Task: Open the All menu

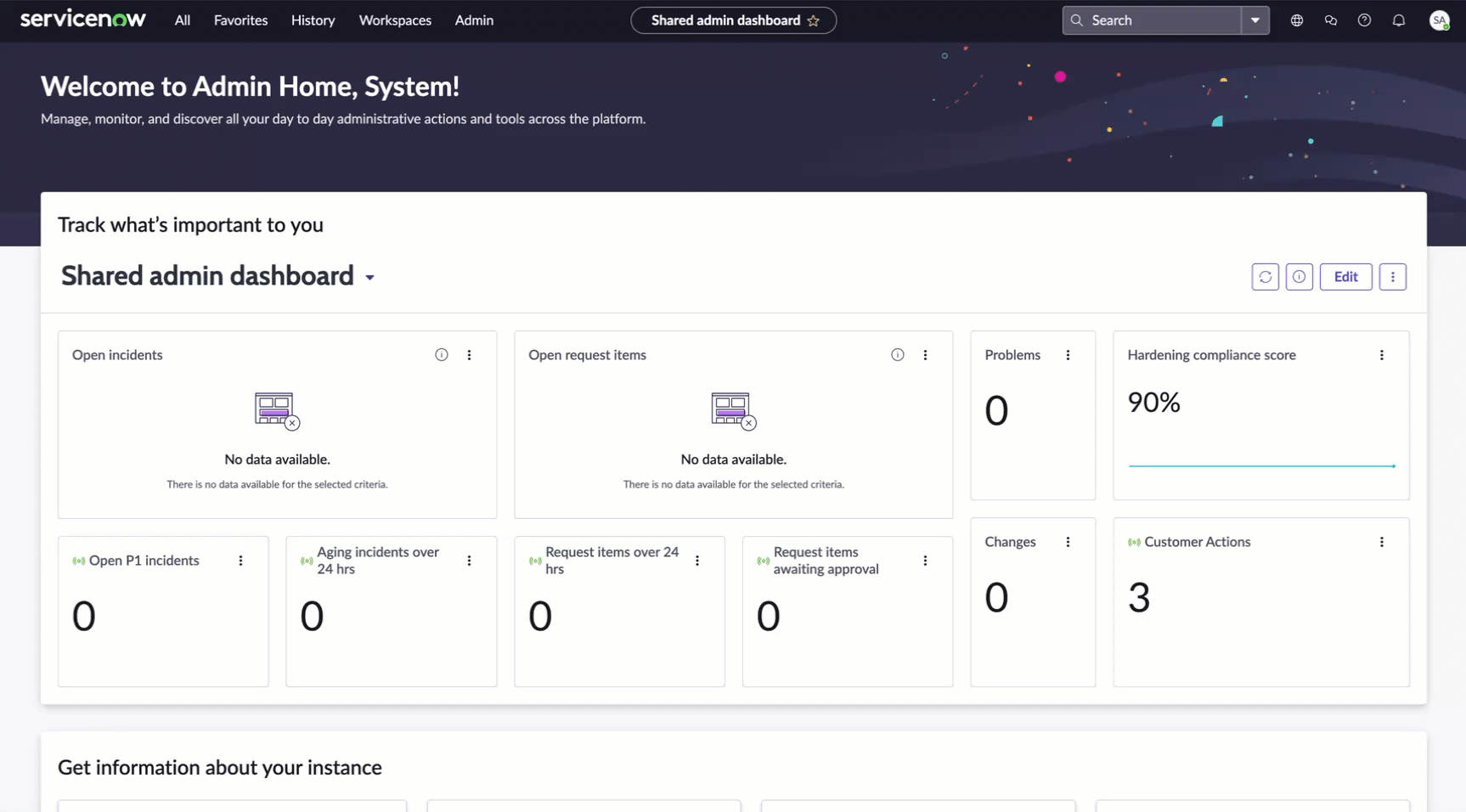Action: point(183,20)
